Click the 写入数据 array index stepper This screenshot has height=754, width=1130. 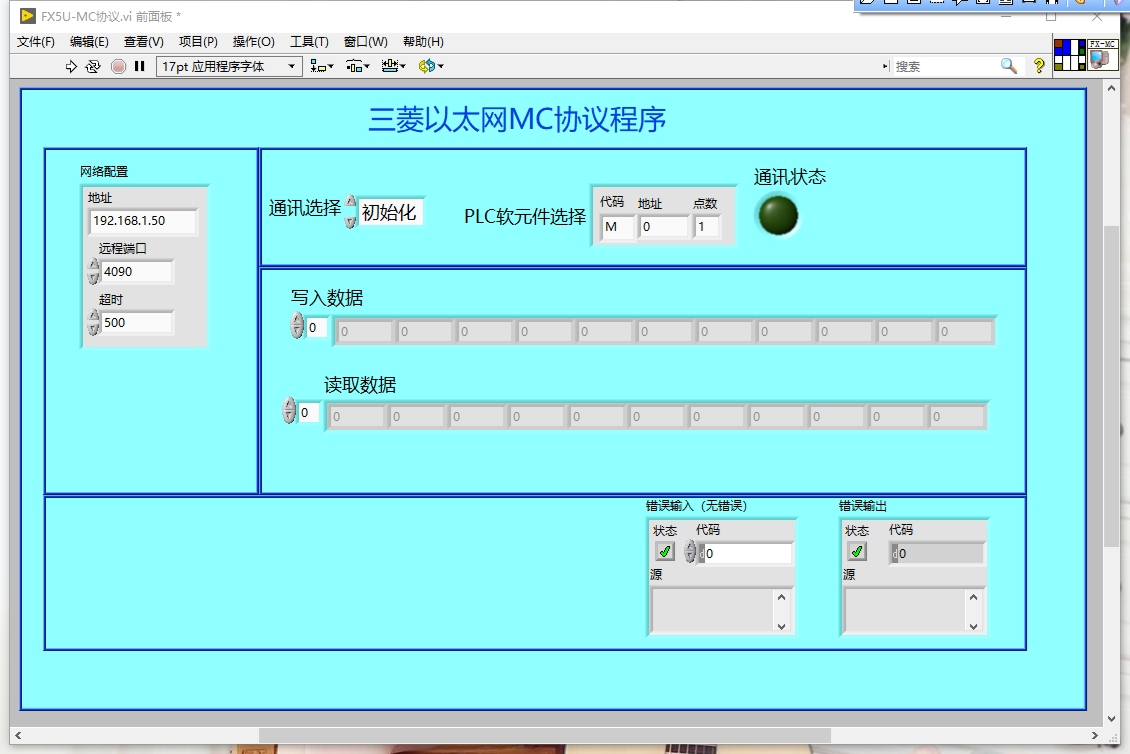pos(298,326)
